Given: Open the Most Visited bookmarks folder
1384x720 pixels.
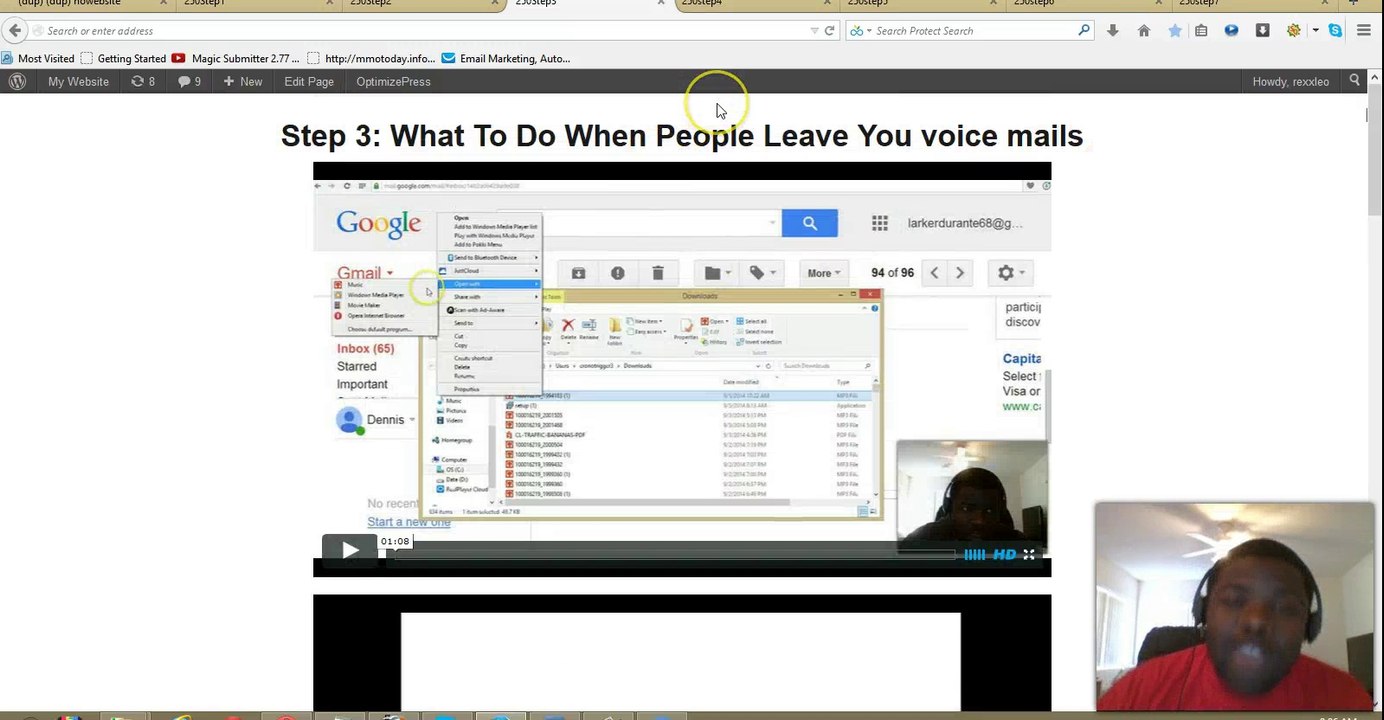Looking at the screenshot, I should (x=38, y=58).
